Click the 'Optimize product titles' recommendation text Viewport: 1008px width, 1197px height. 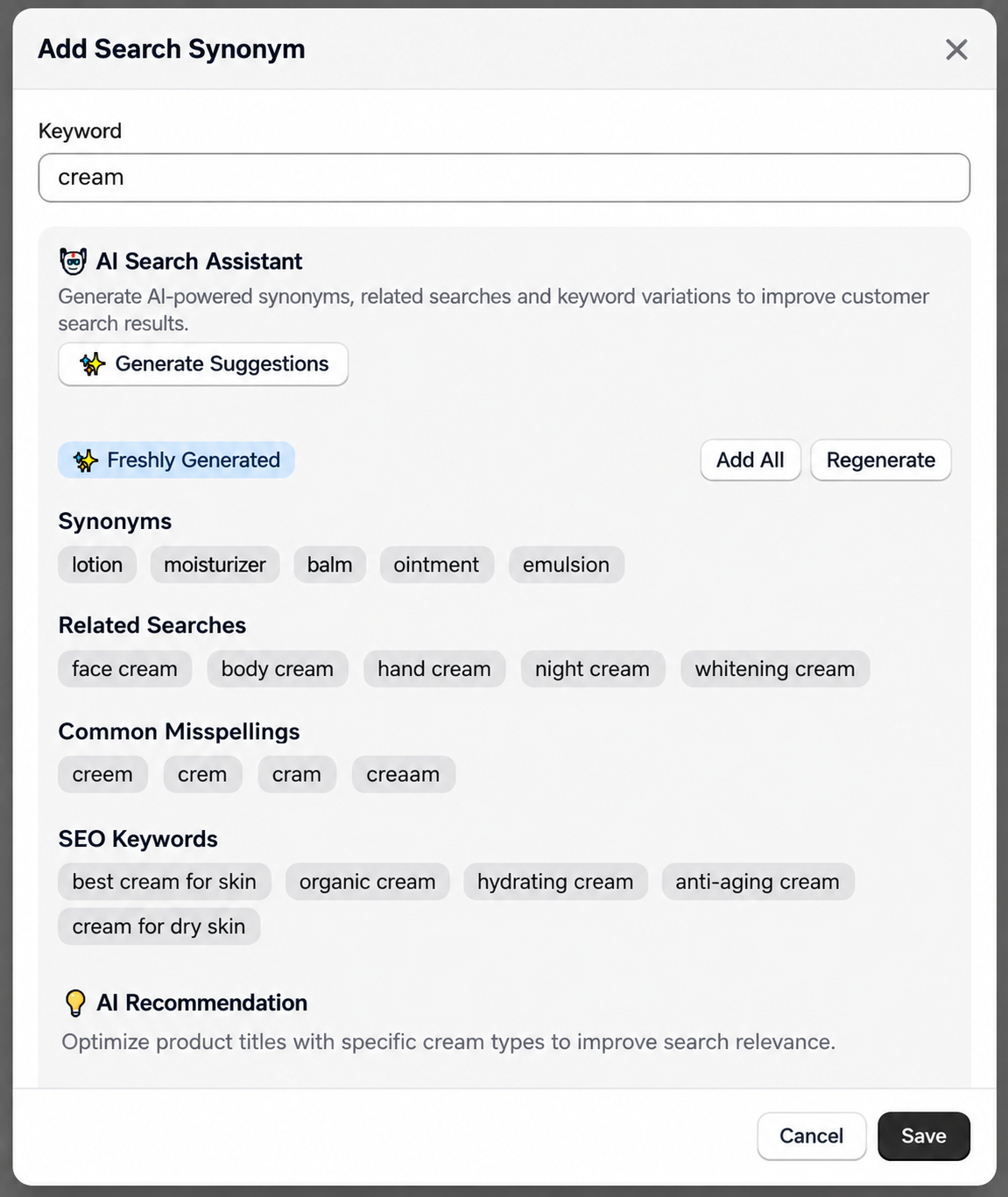coord(448,1042)
